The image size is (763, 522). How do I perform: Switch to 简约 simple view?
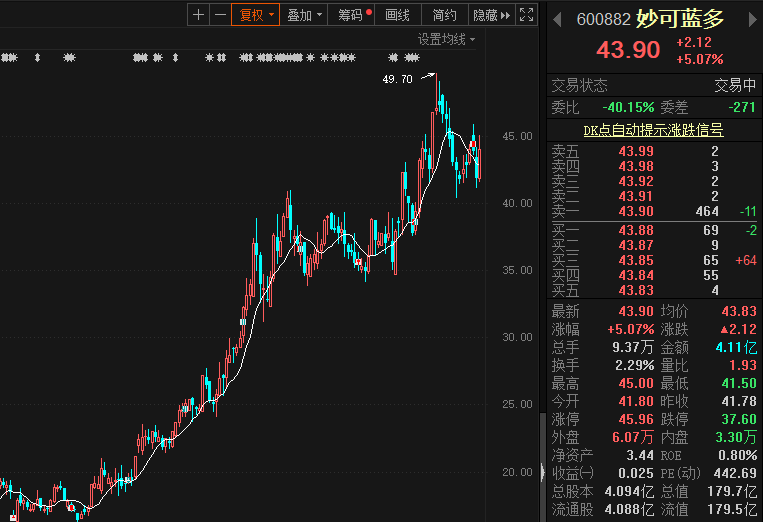point(444,15)
